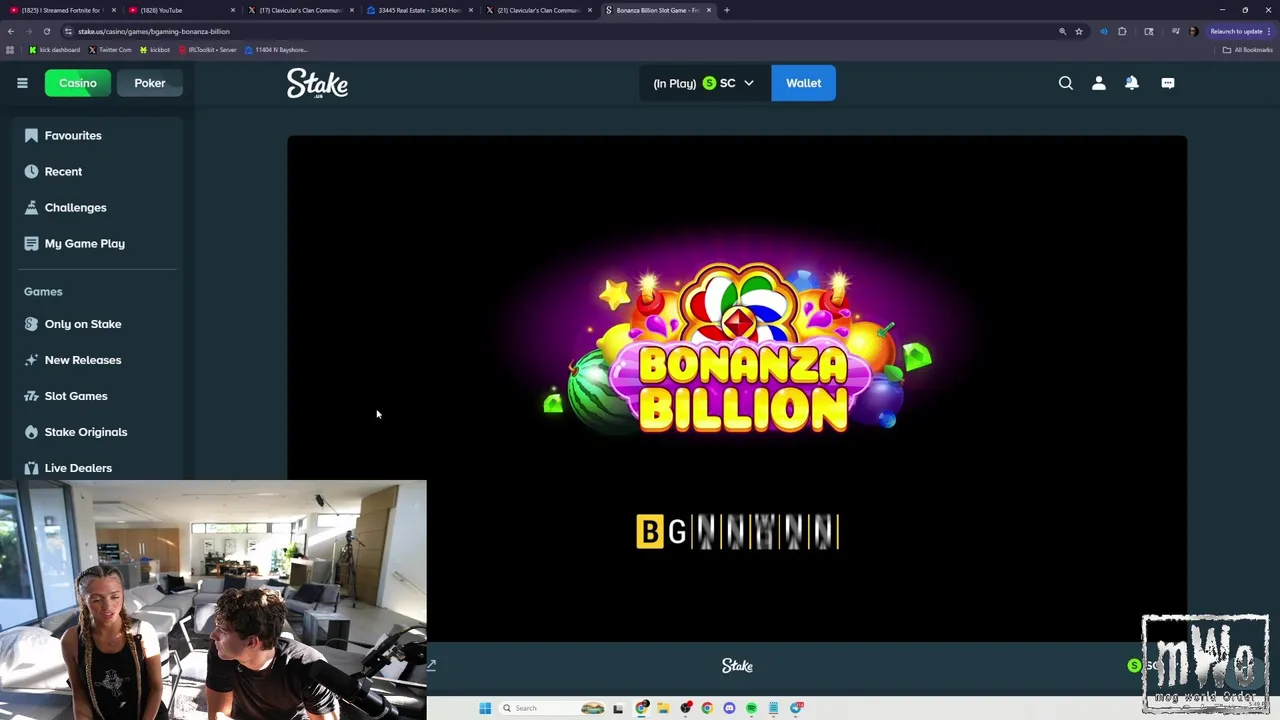Click the Challenges target icon
1280x720 pixels.
(31, 207)
